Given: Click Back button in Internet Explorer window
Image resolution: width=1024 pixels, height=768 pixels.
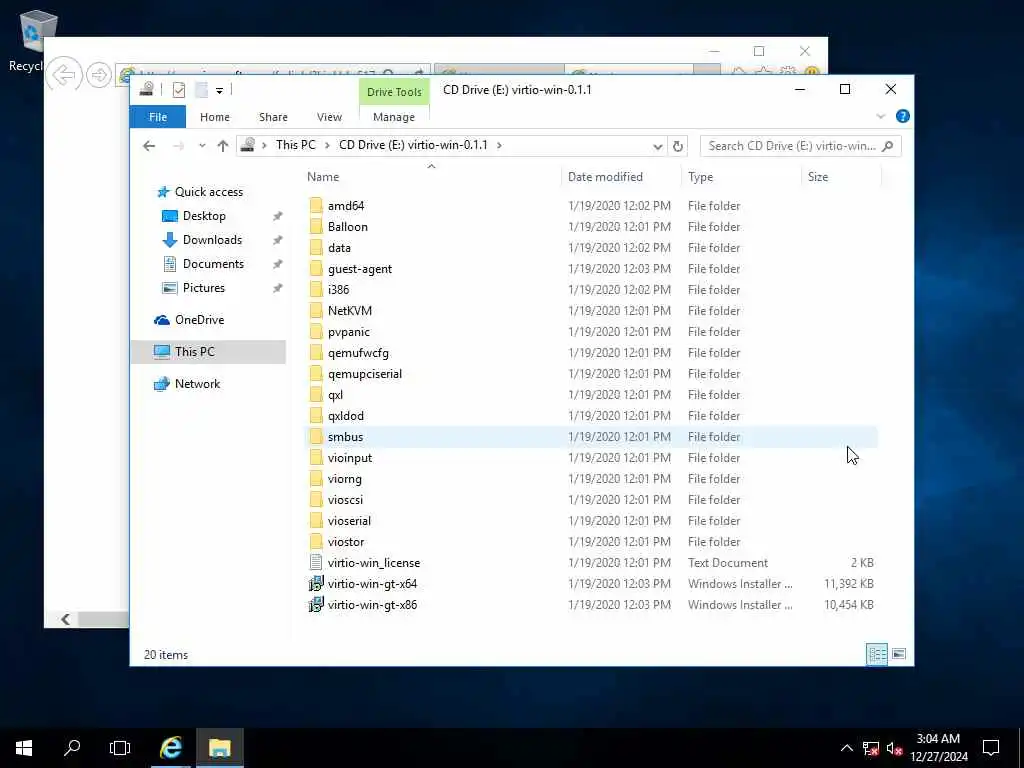Looking at the screenshot, I should pyautogui.click(x=65, y=74).
